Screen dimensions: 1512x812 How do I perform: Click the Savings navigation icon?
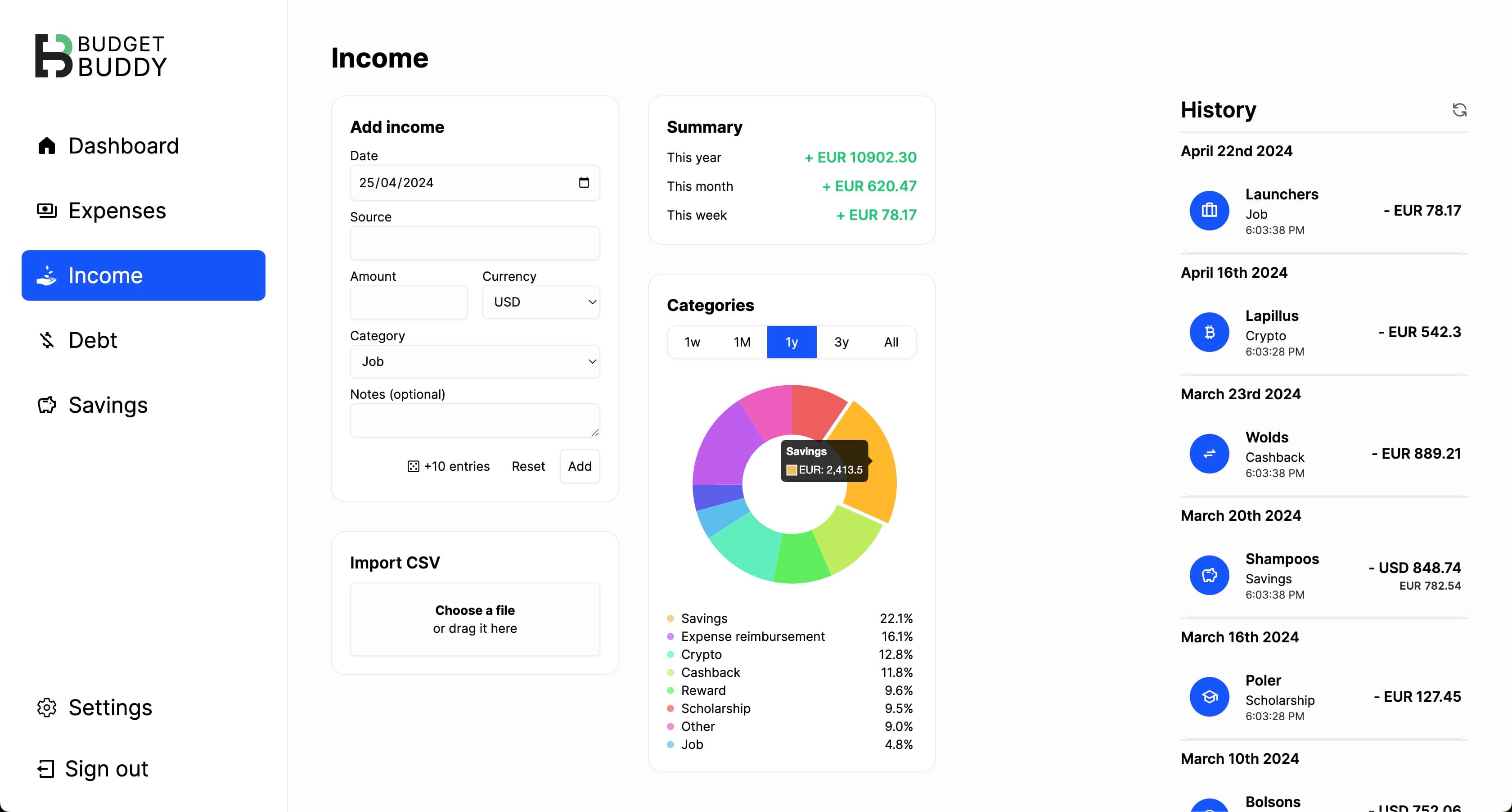[47, 405]
